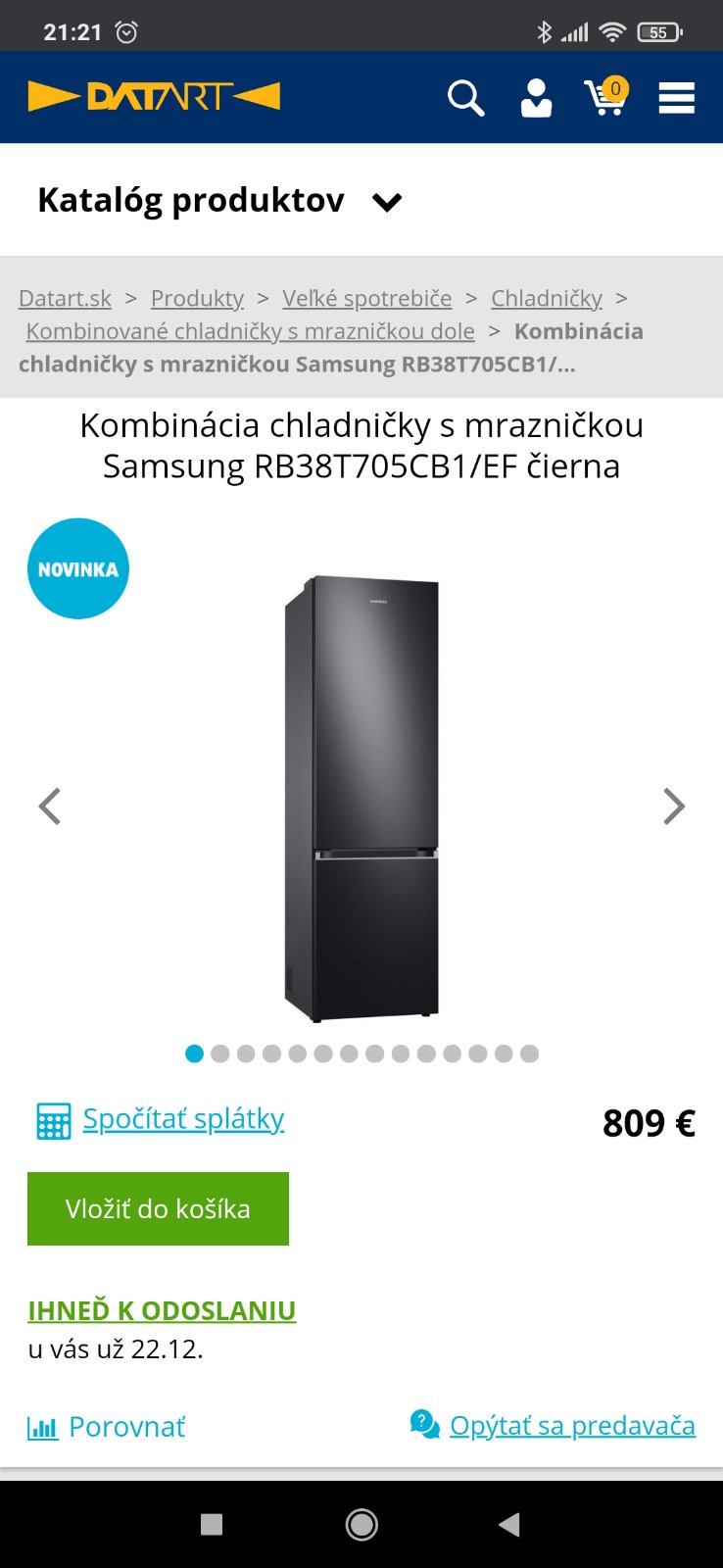Click the ask-seller chat bubble icon

424,1425
